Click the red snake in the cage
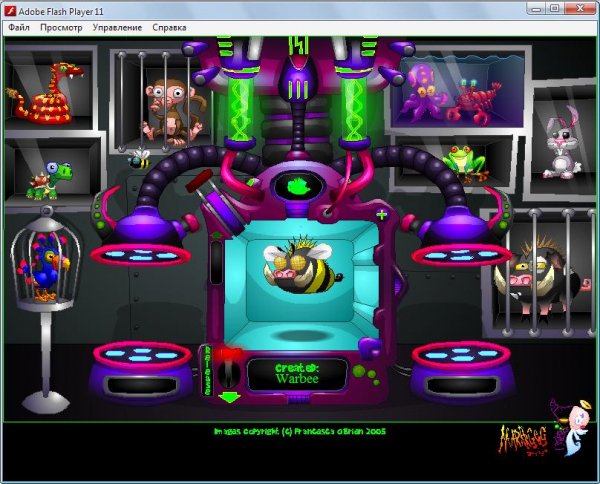The image size is (600, 484). point(45,93)
